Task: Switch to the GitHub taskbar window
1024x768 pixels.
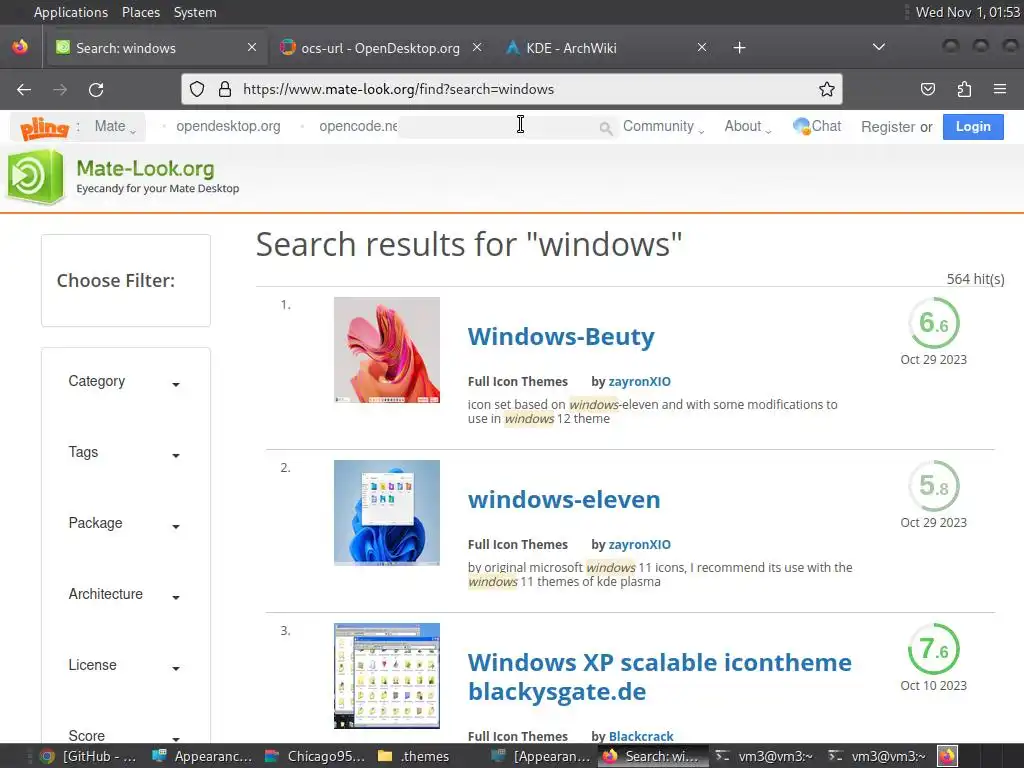Action: [x=88, y=756]
